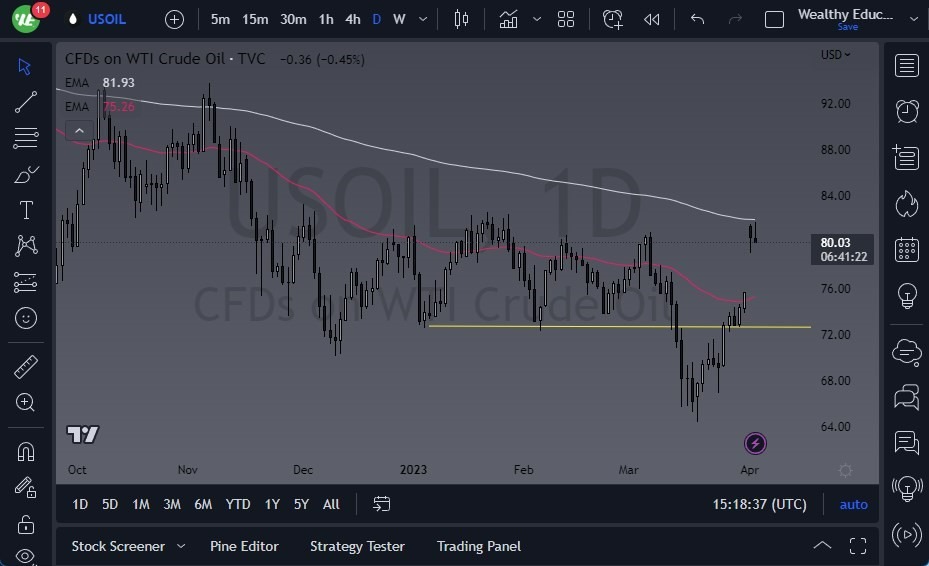929x566 pixels.
Task: Switch to 15m timeframe
Action: tap(255, 20)
